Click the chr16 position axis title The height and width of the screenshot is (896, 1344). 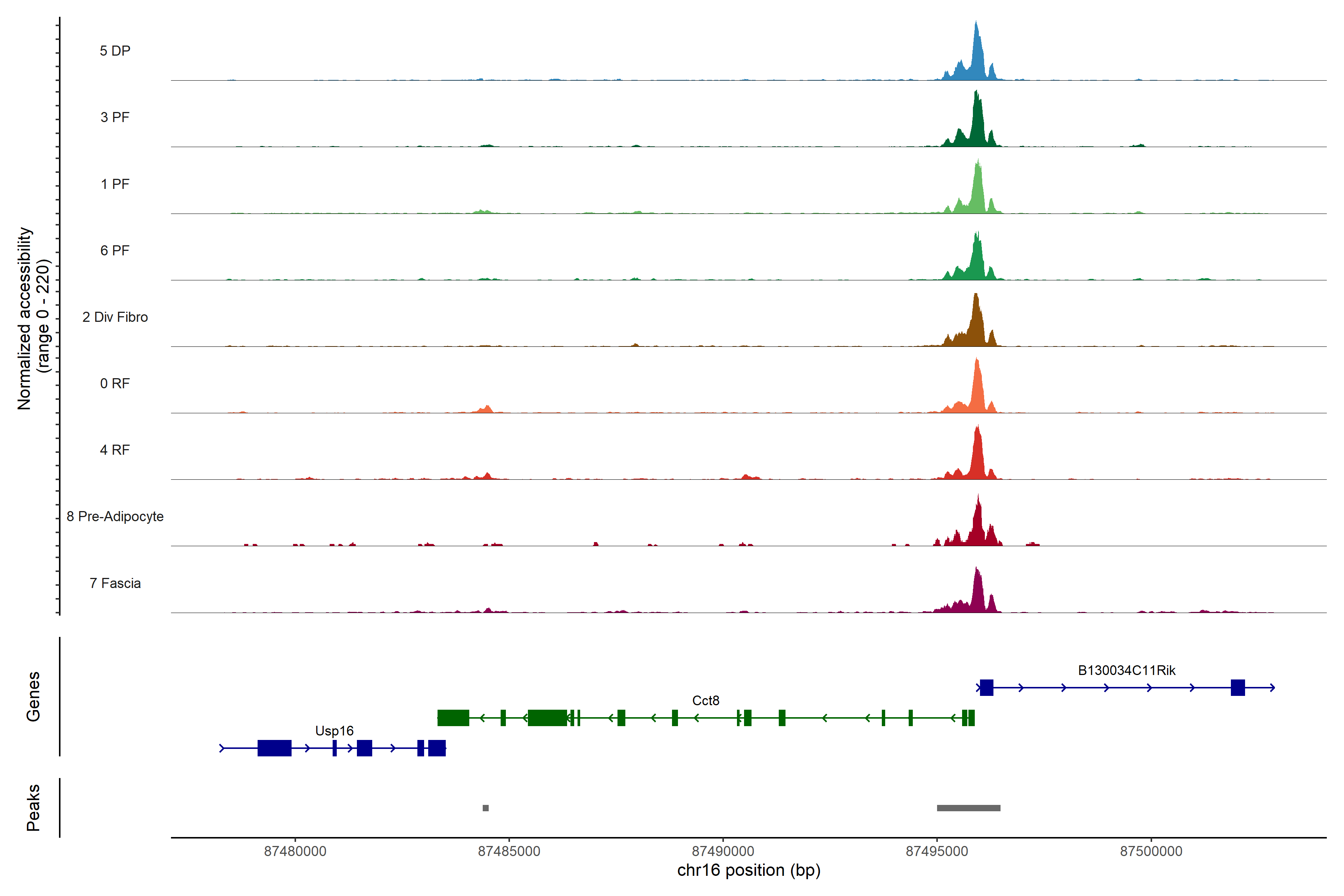coord(749,871)
